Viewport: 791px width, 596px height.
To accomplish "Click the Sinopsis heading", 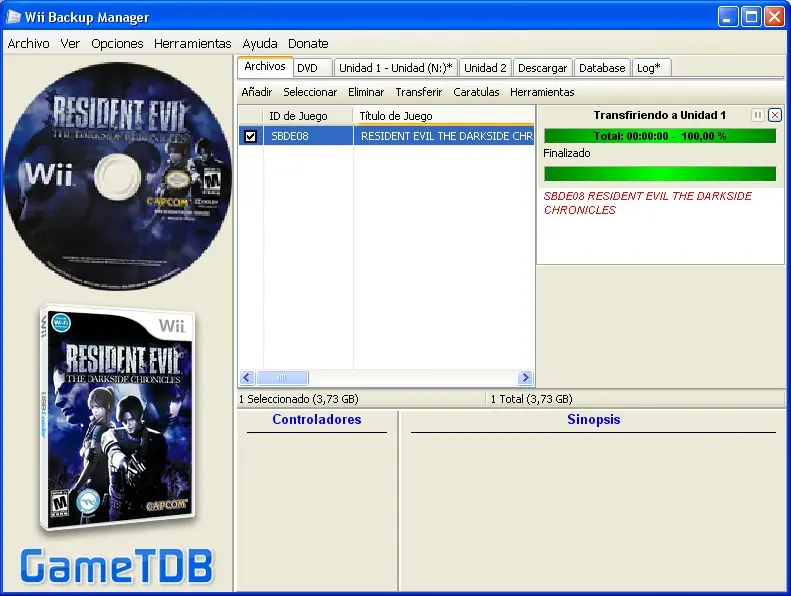I will [593, 419].
